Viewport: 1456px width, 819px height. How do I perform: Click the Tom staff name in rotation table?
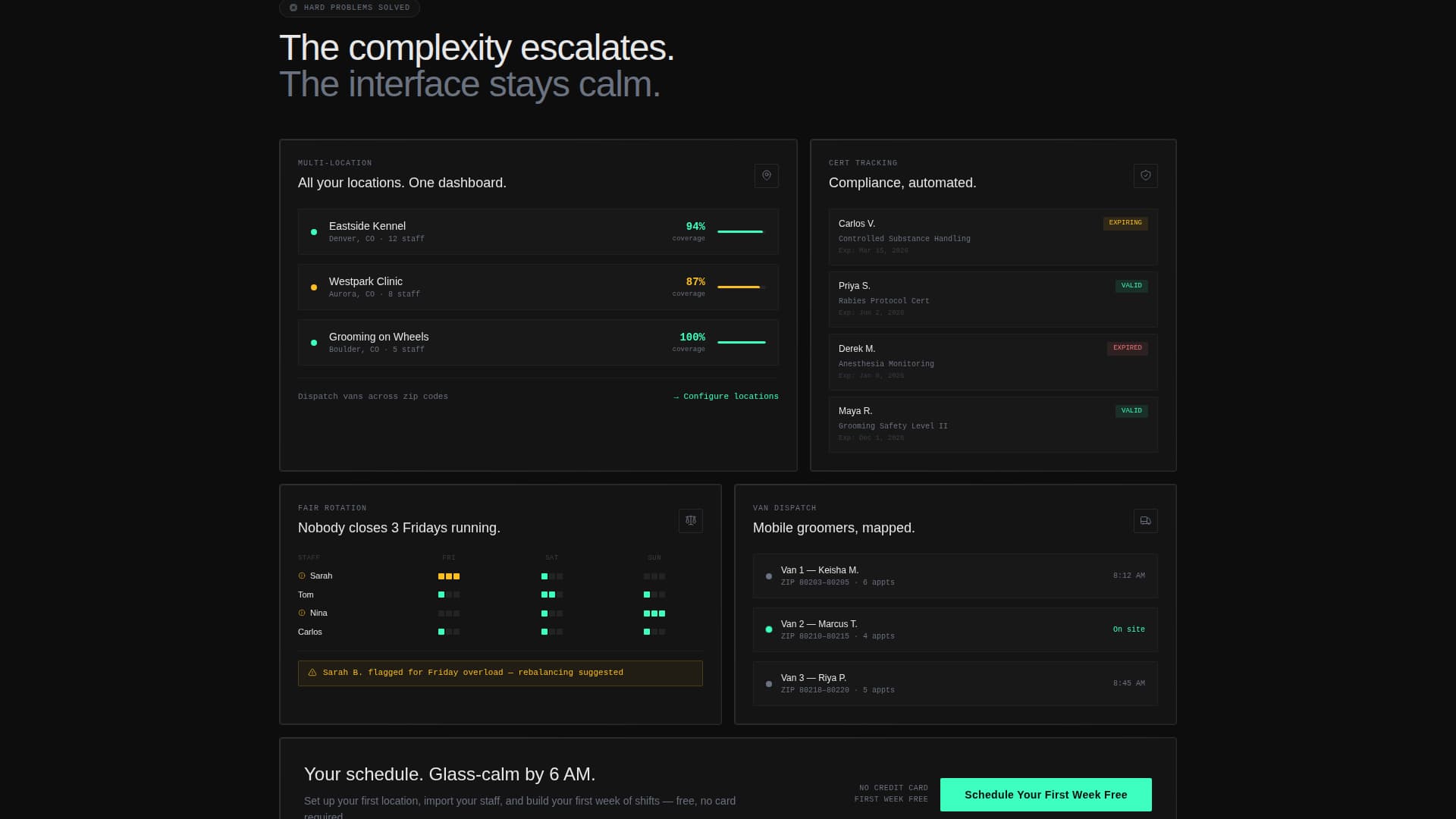306,595
